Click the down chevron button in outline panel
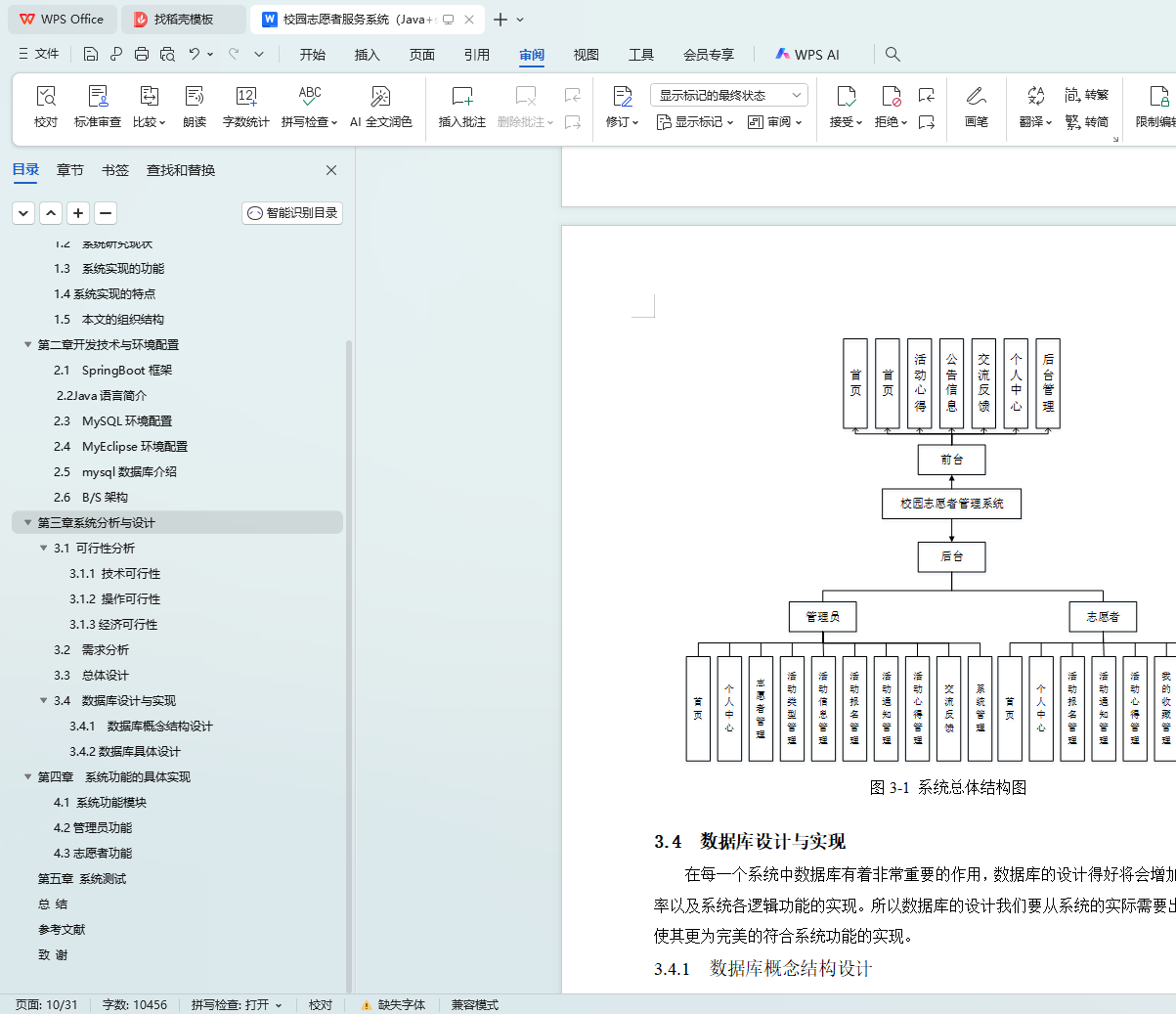Image resolution: width=1176 pixels, height=1014 pixels. [23, 212]
